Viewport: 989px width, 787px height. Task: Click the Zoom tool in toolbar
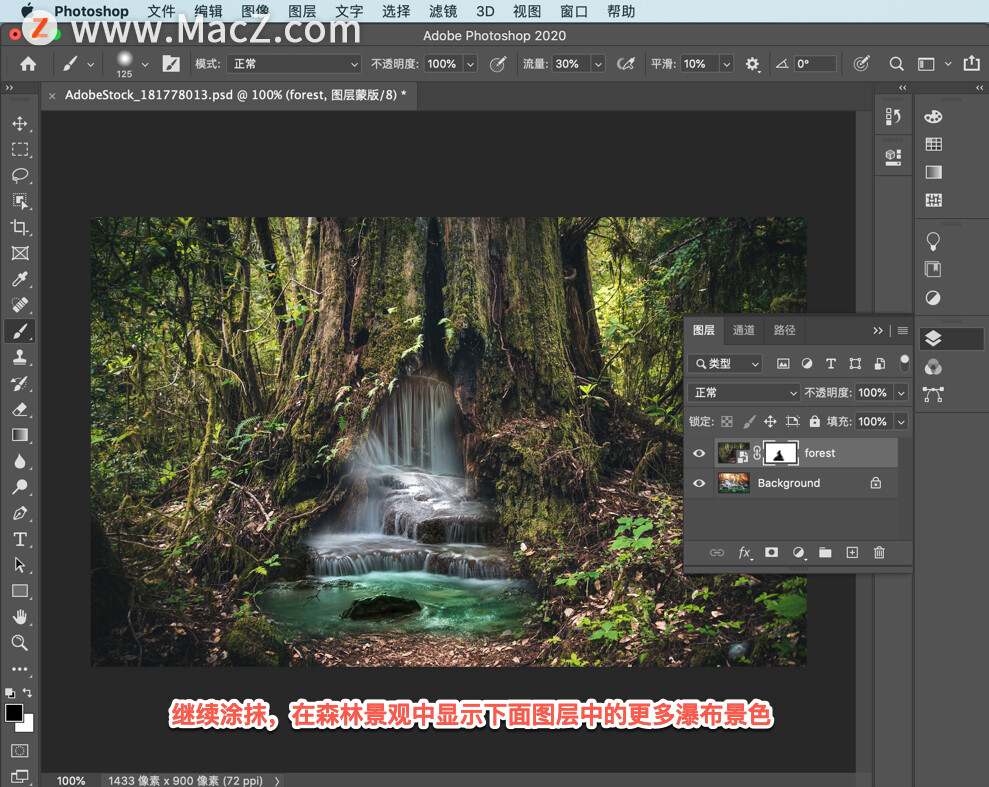(x=19, y=643)
